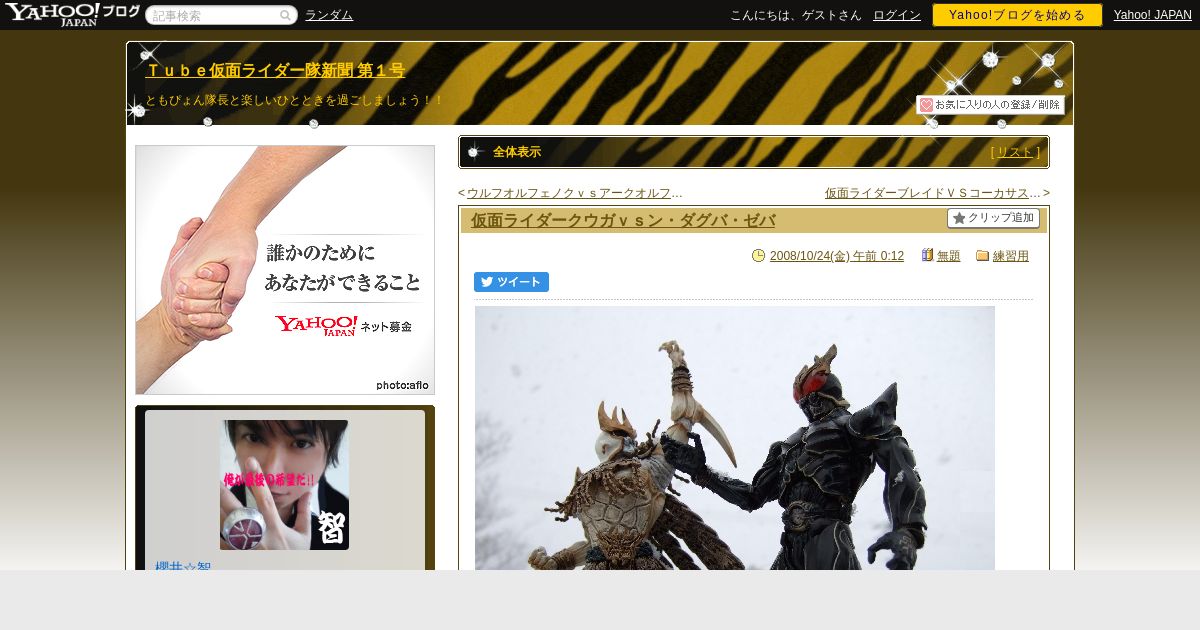Click クリップ追加 clip button

tap(993, 218)
